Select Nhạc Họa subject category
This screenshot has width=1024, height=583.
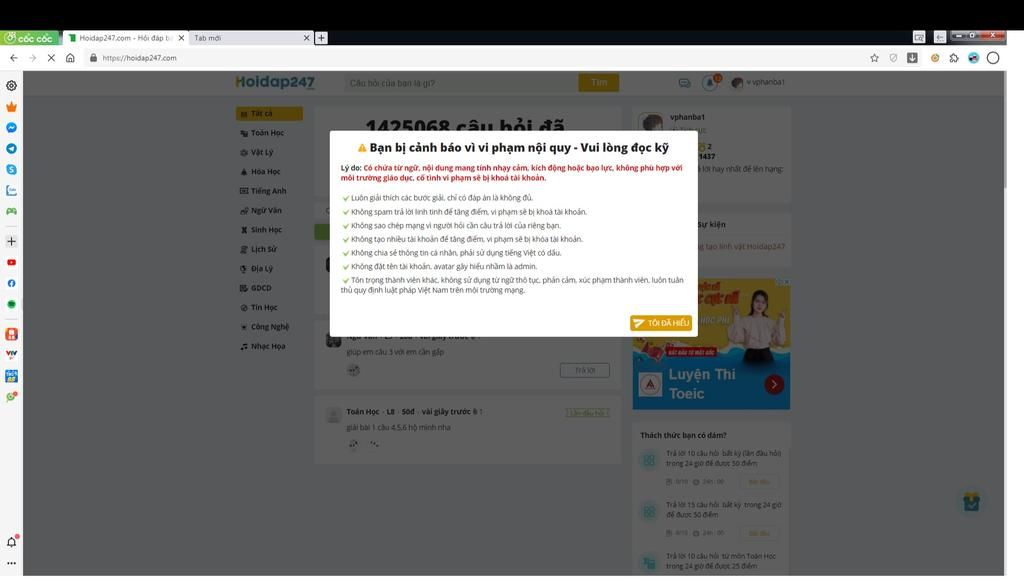click(263, 346)
